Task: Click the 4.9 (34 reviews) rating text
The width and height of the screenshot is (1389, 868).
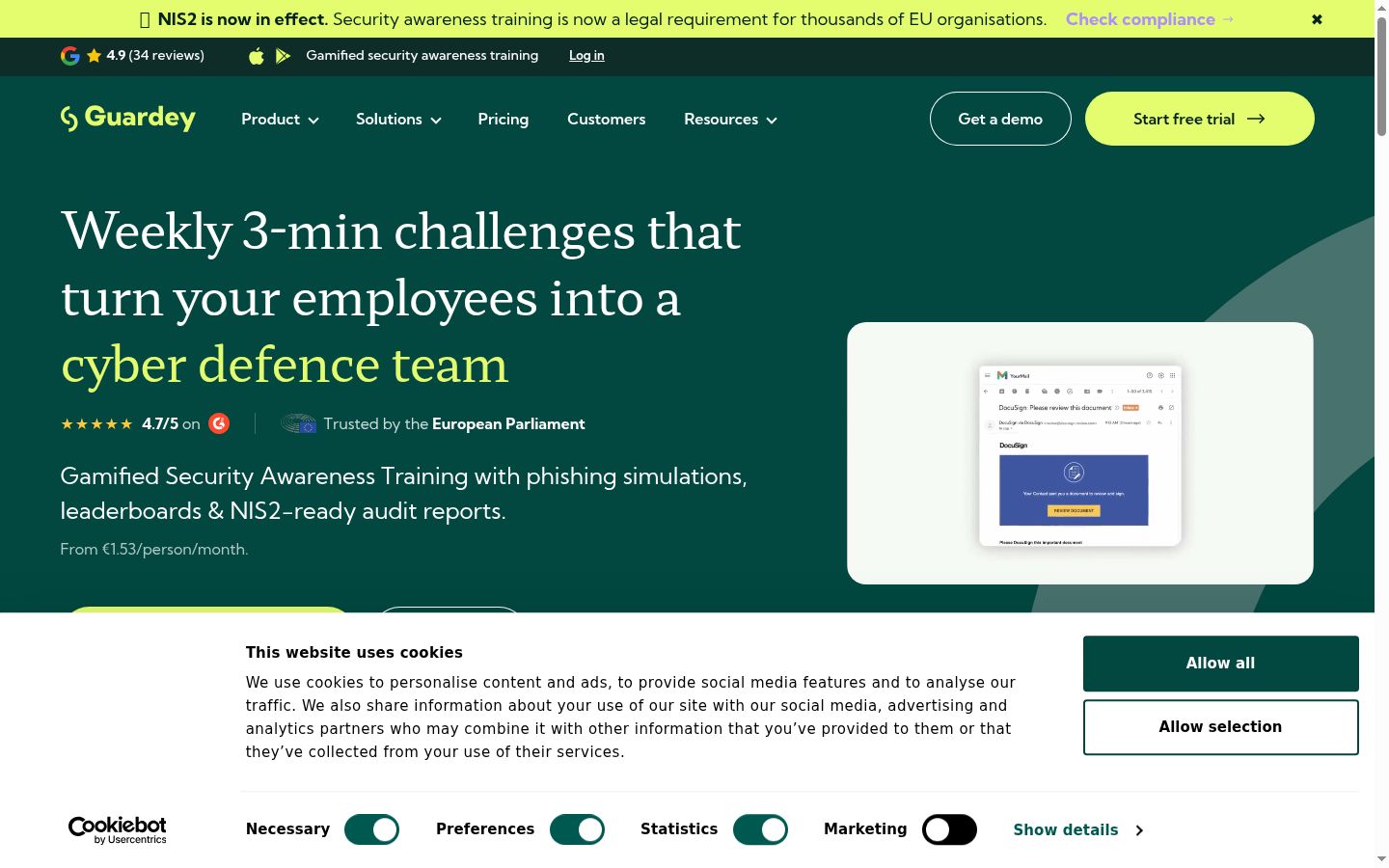Action: (x=155, y=56)
